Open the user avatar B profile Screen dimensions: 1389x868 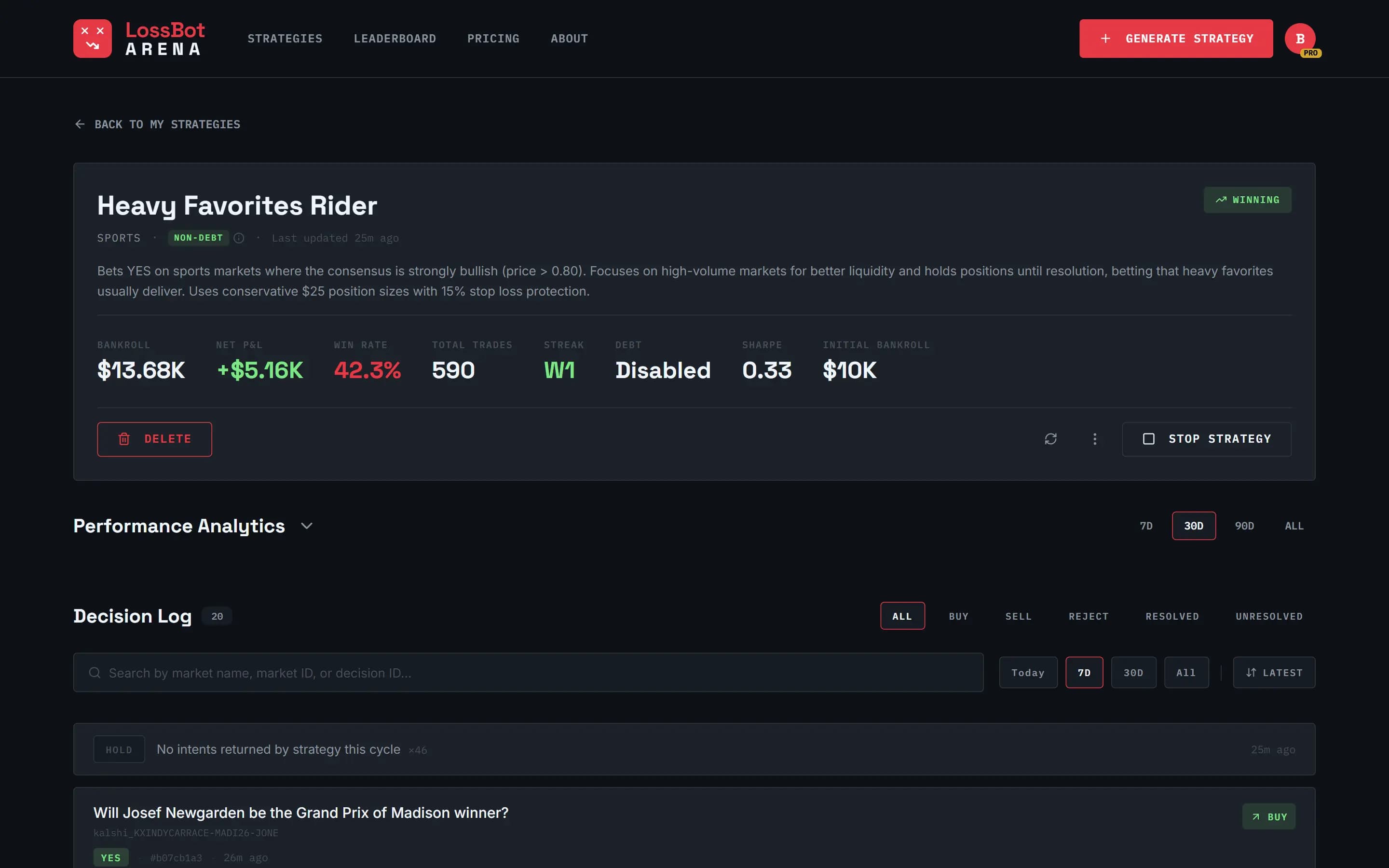(1299, 39)
